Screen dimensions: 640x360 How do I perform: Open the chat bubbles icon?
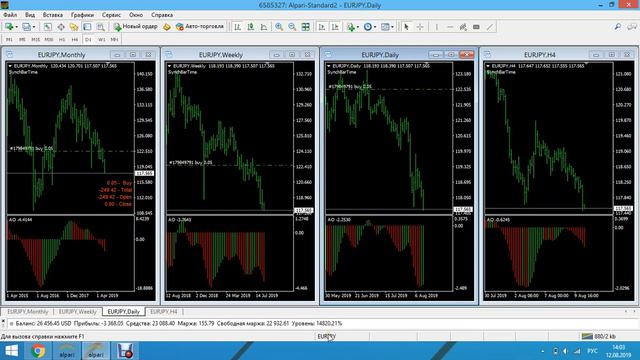(x=632, y=27)
